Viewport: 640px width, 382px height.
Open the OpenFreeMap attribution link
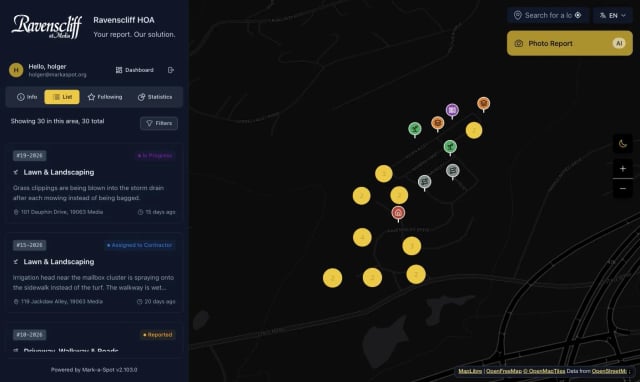[x=504, y=371]
